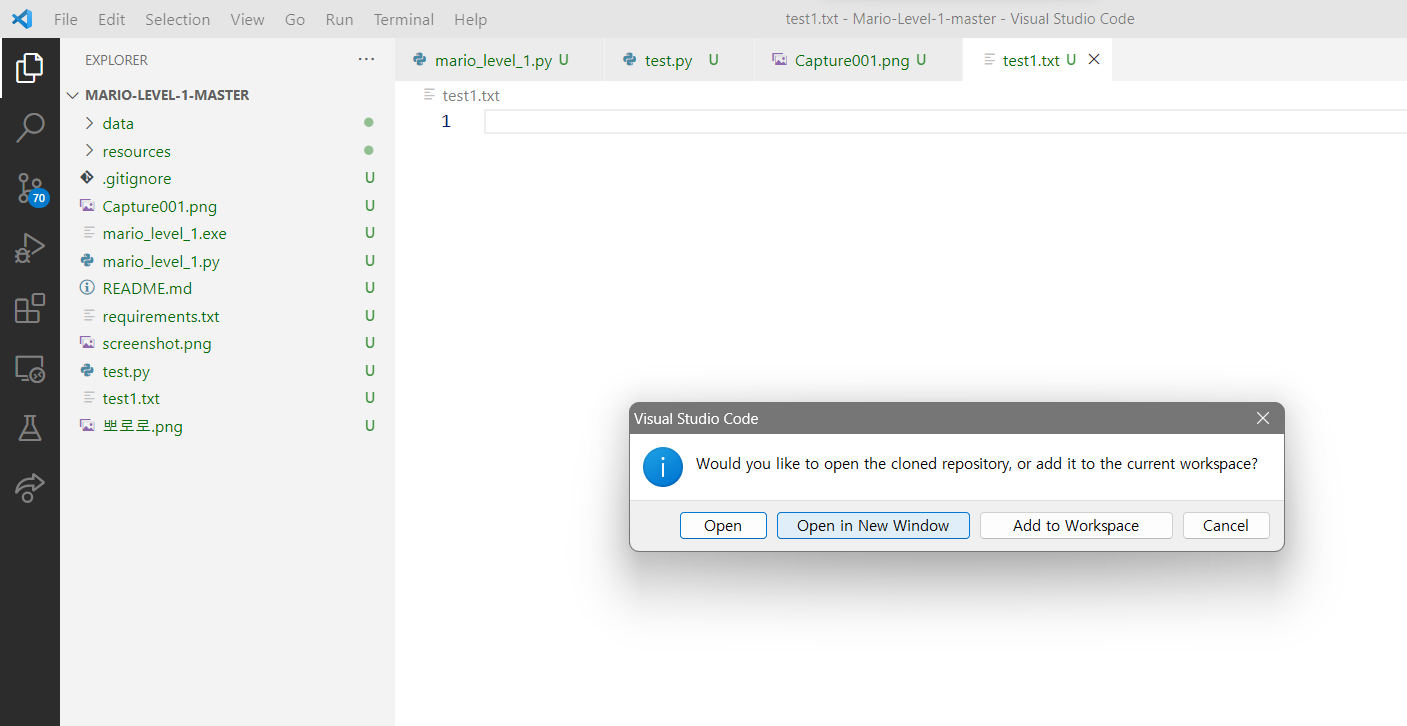The image size is (1407, 726).
Task: Click the image icon on Capture001.png tab
Action: (x=780, y=60)
